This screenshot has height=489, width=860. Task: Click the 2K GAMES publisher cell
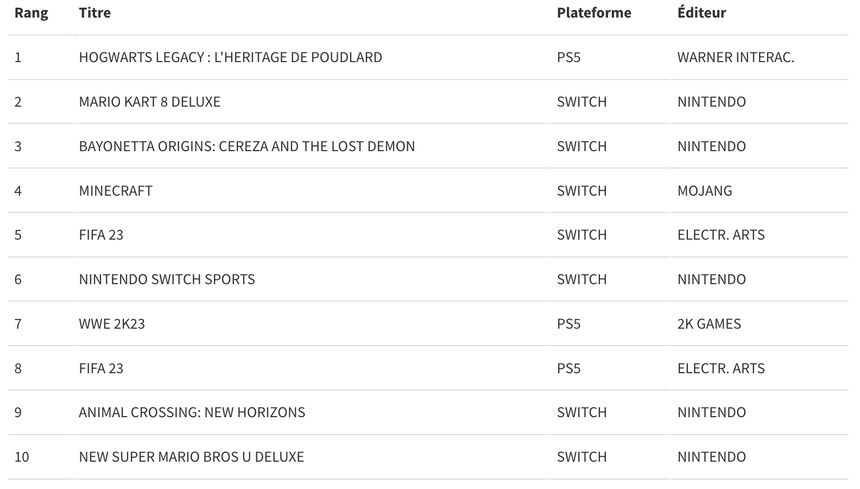coord(709,324)
